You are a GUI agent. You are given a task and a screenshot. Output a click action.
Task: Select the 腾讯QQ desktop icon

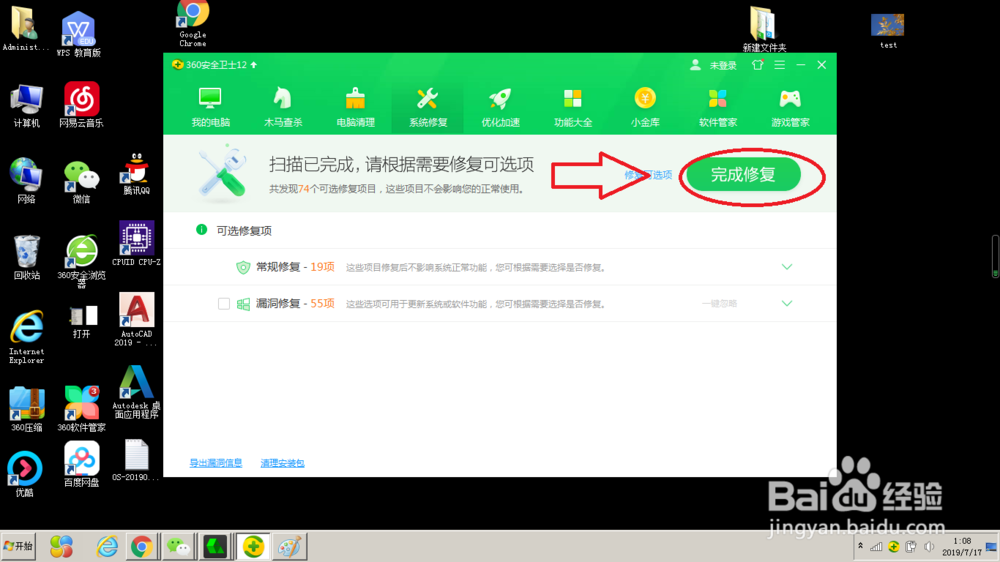pyautogui.click(x=136, y=174)
